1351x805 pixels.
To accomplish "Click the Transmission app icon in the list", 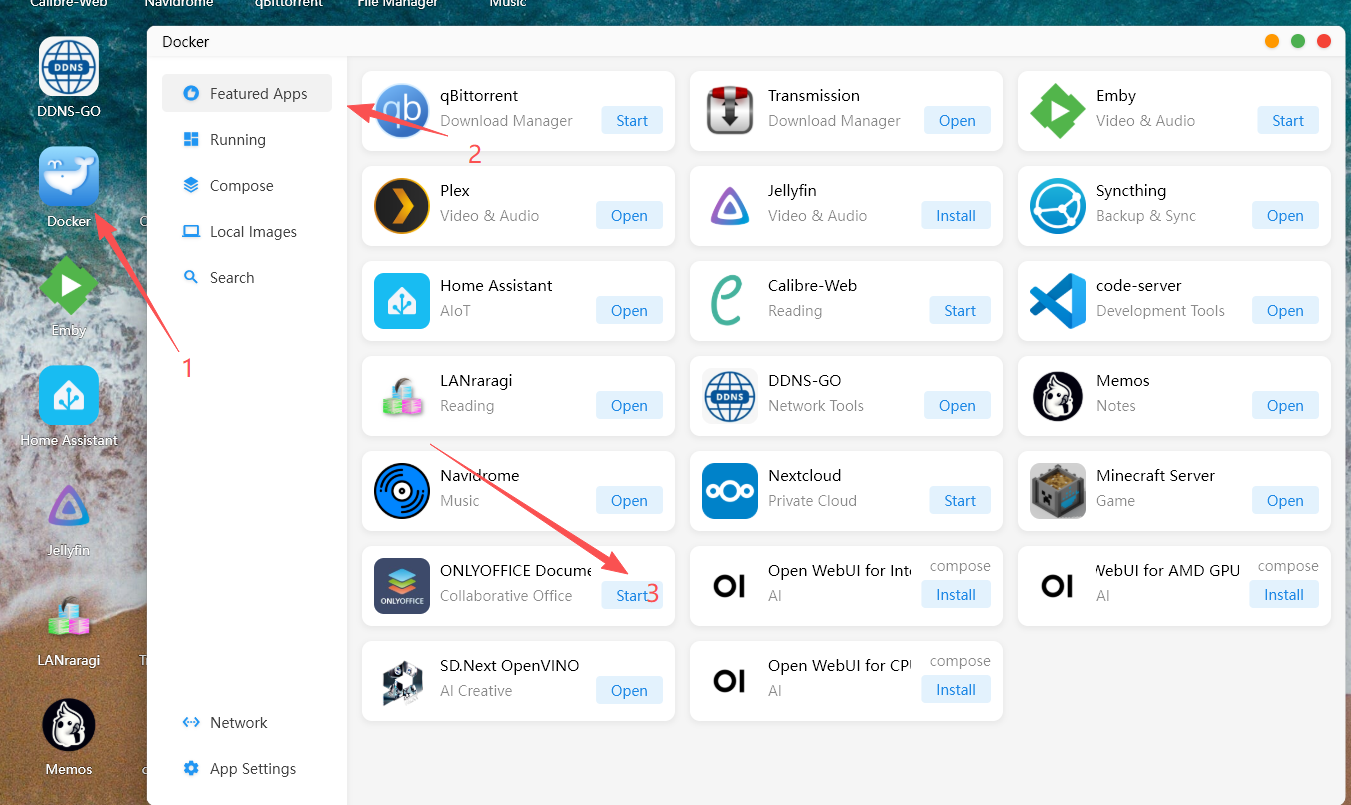I will [x=730, y=111].
